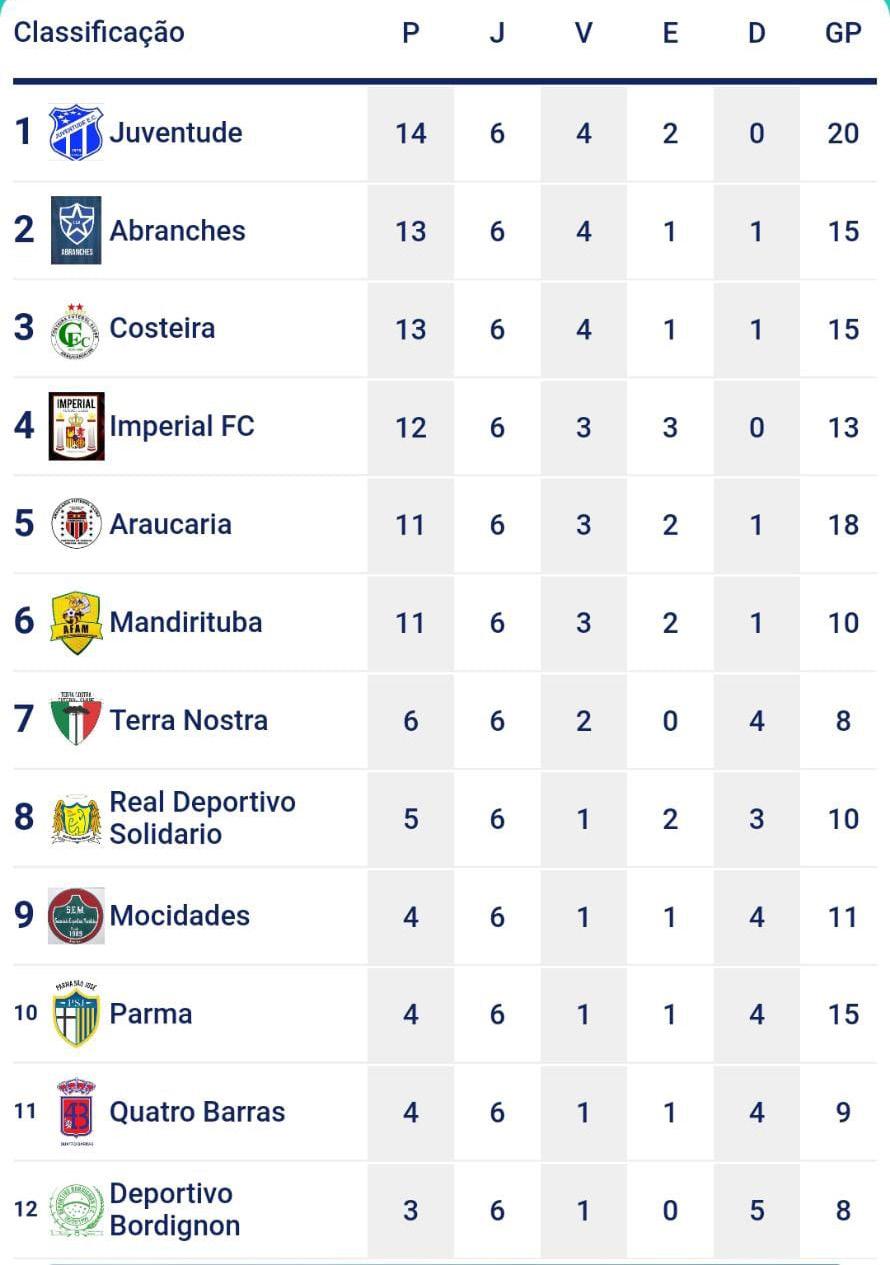This screenshot has height=1265, width=890.
Task: Click the Quatro Barras red crest
Action: (76, 1111)
